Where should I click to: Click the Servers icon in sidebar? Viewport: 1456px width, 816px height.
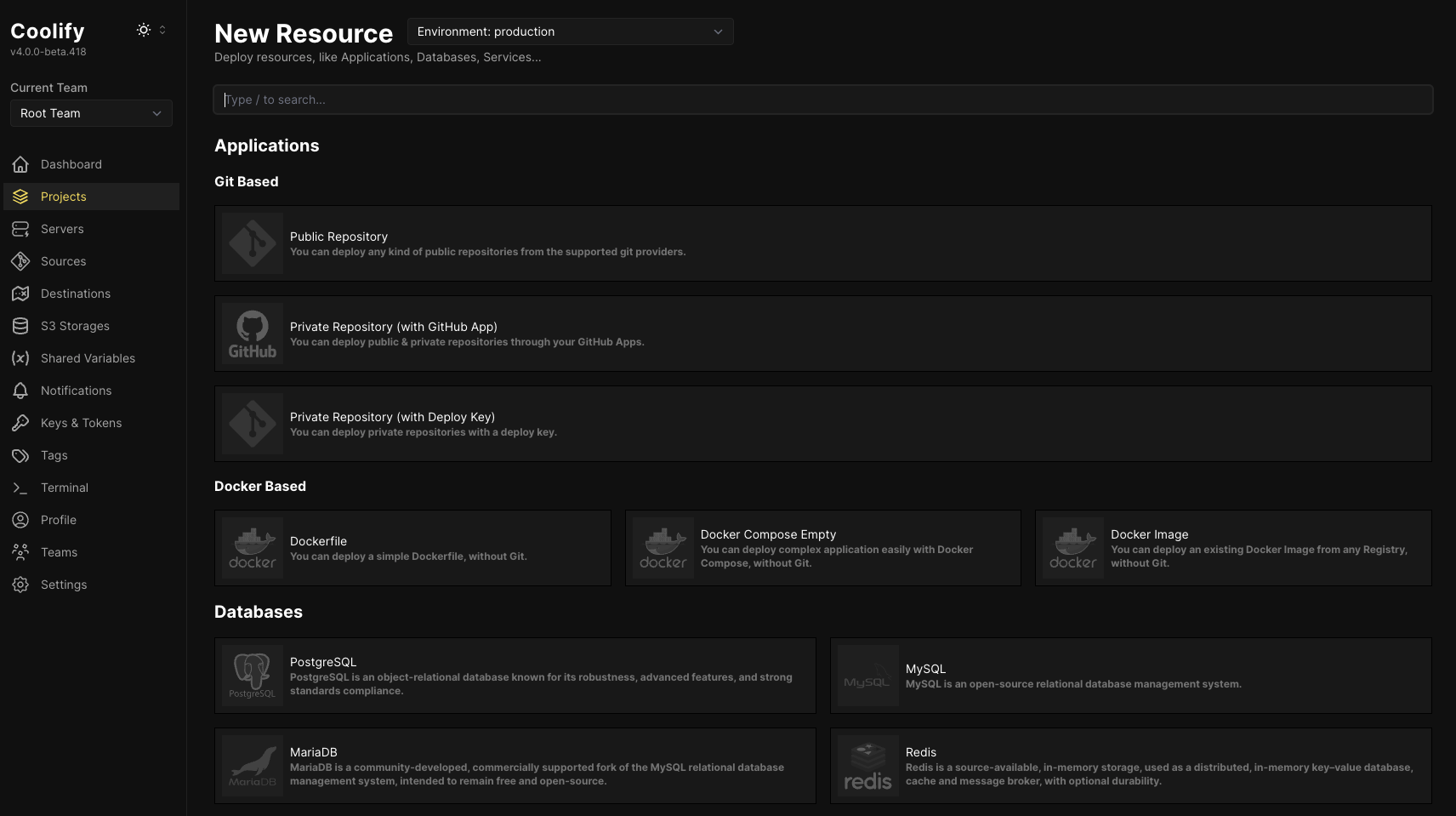tap(20, 229)
